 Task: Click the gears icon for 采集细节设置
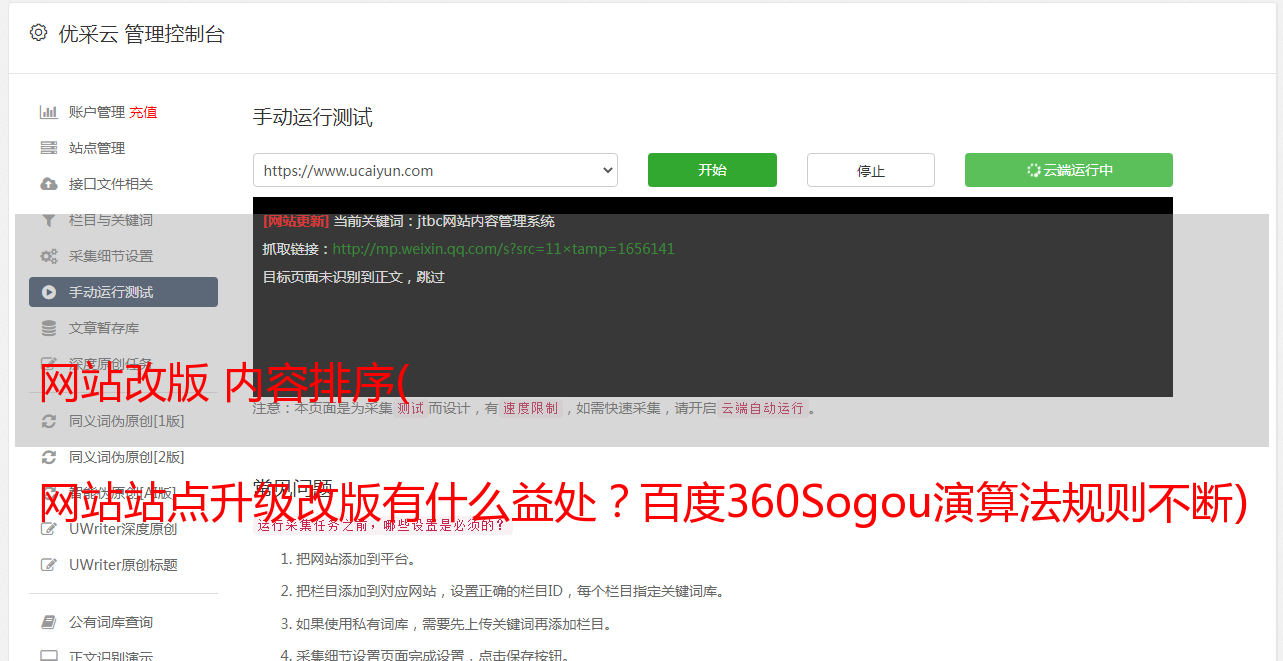[48, 256]
